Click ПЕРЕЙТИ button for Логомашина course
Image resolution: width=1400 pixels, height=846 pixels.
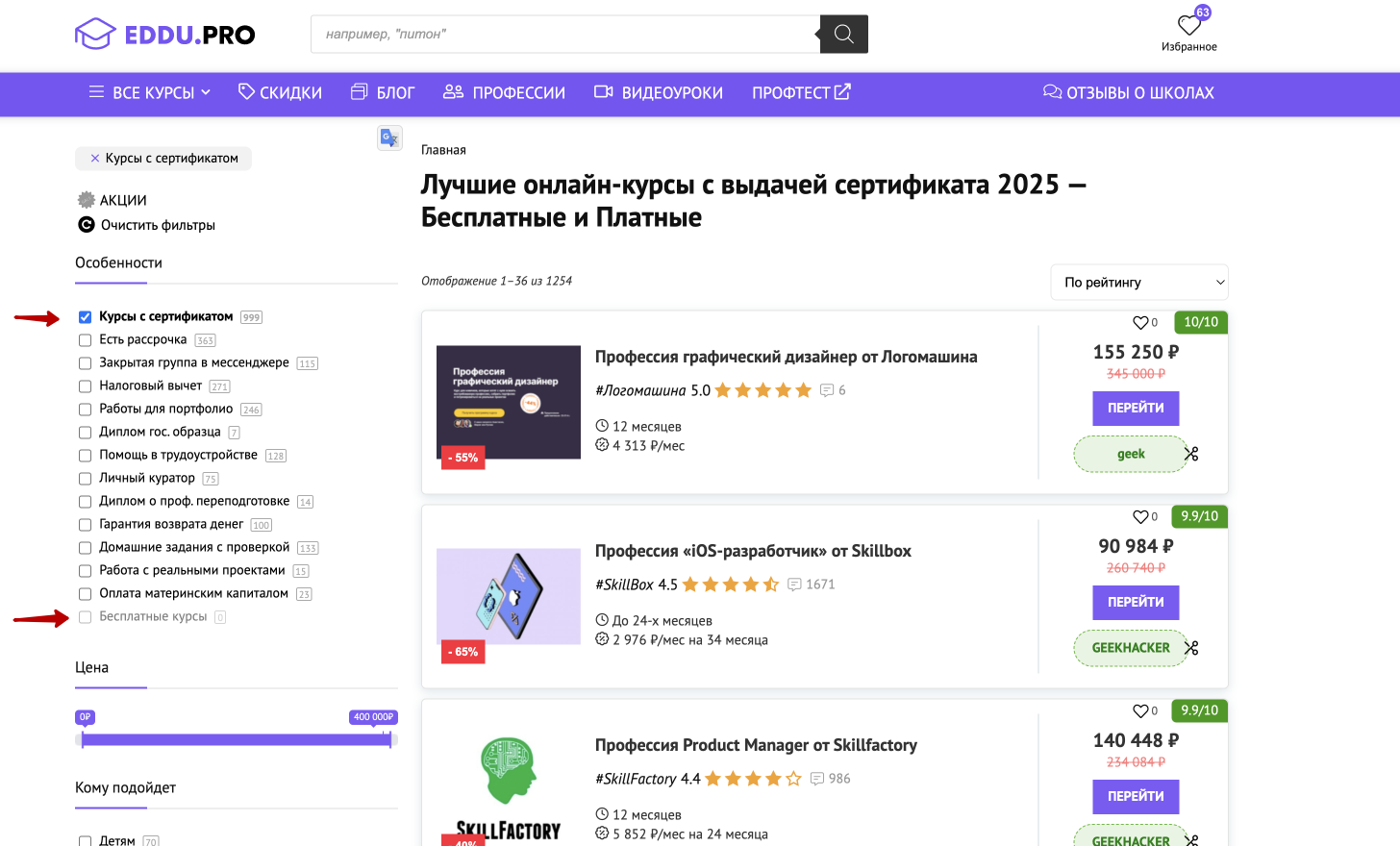point(1136,409)
